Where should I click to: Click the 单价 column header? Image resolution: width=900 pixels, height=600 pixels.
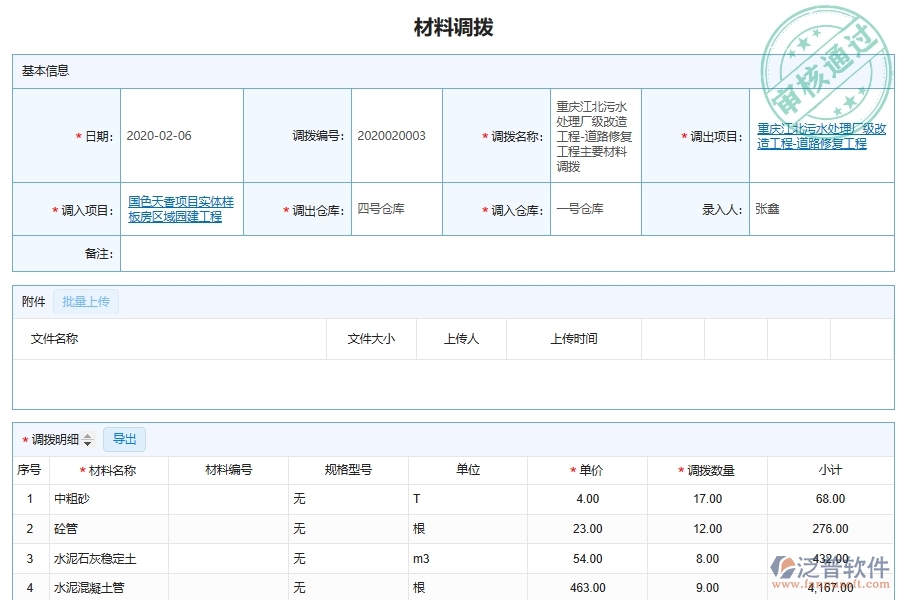(586, 469)
